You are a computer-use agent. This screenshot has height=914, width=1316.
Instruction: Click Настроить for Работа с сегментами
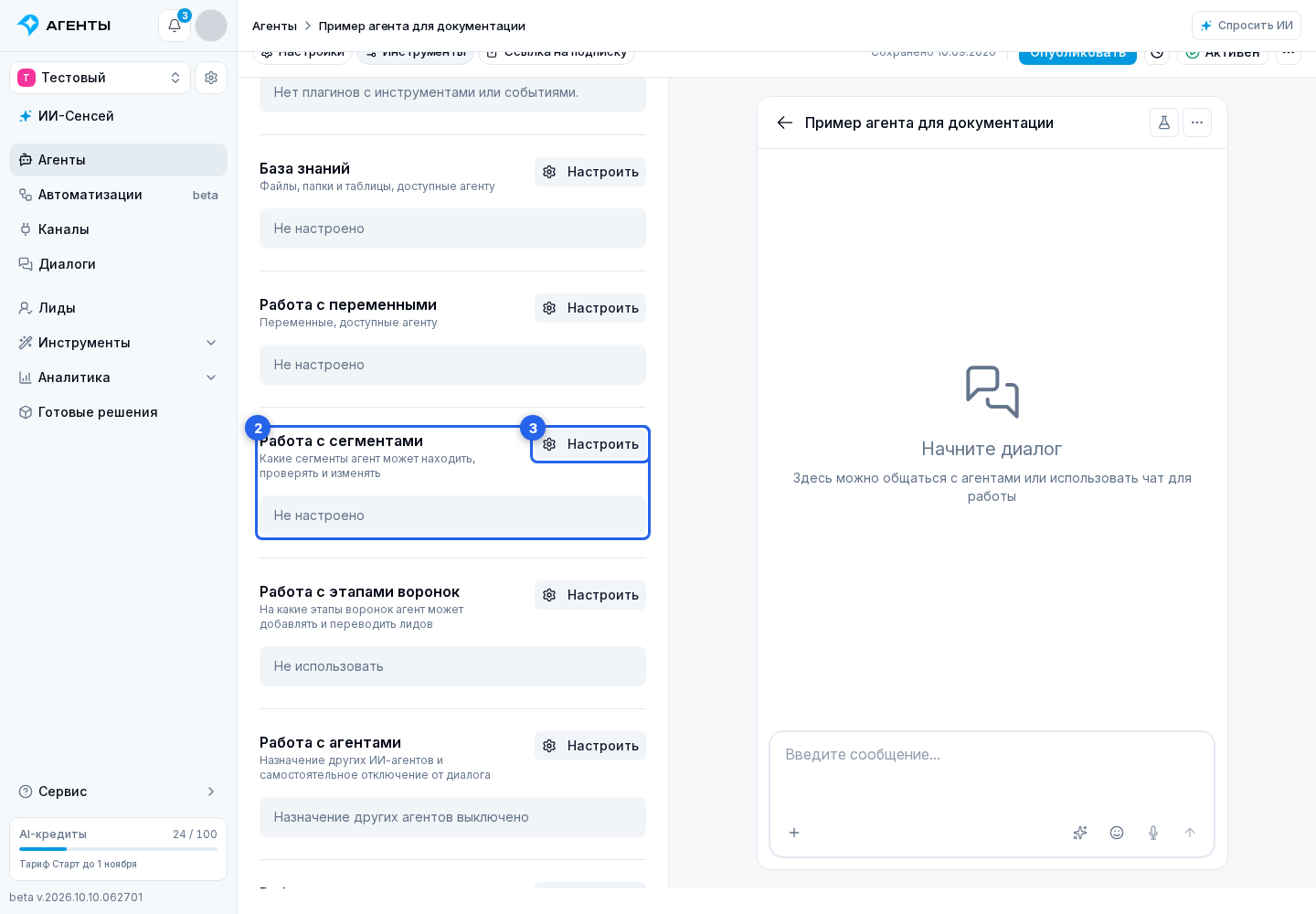(x=590, y=444)
